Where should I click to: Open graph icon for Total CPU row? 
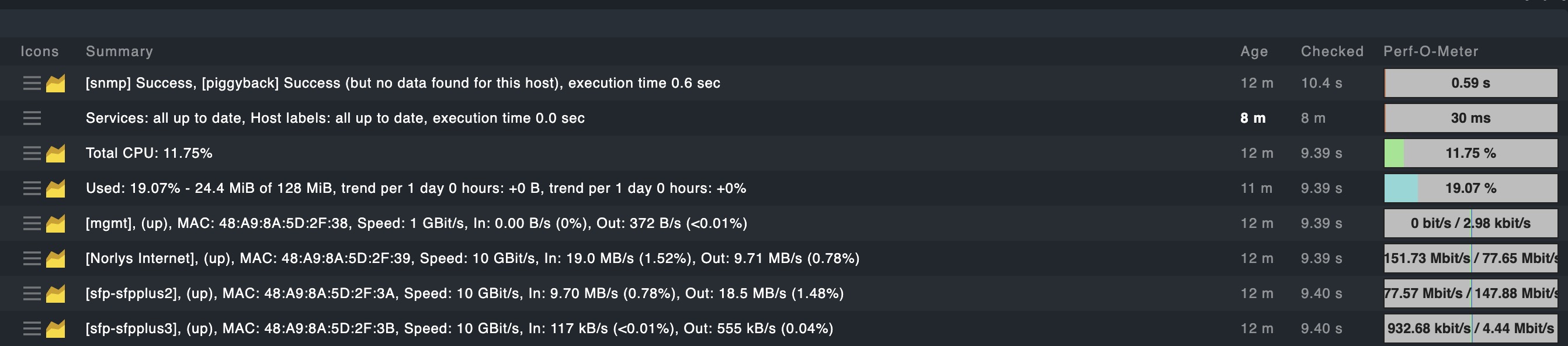pyautogui.click(x=55, y=154)
